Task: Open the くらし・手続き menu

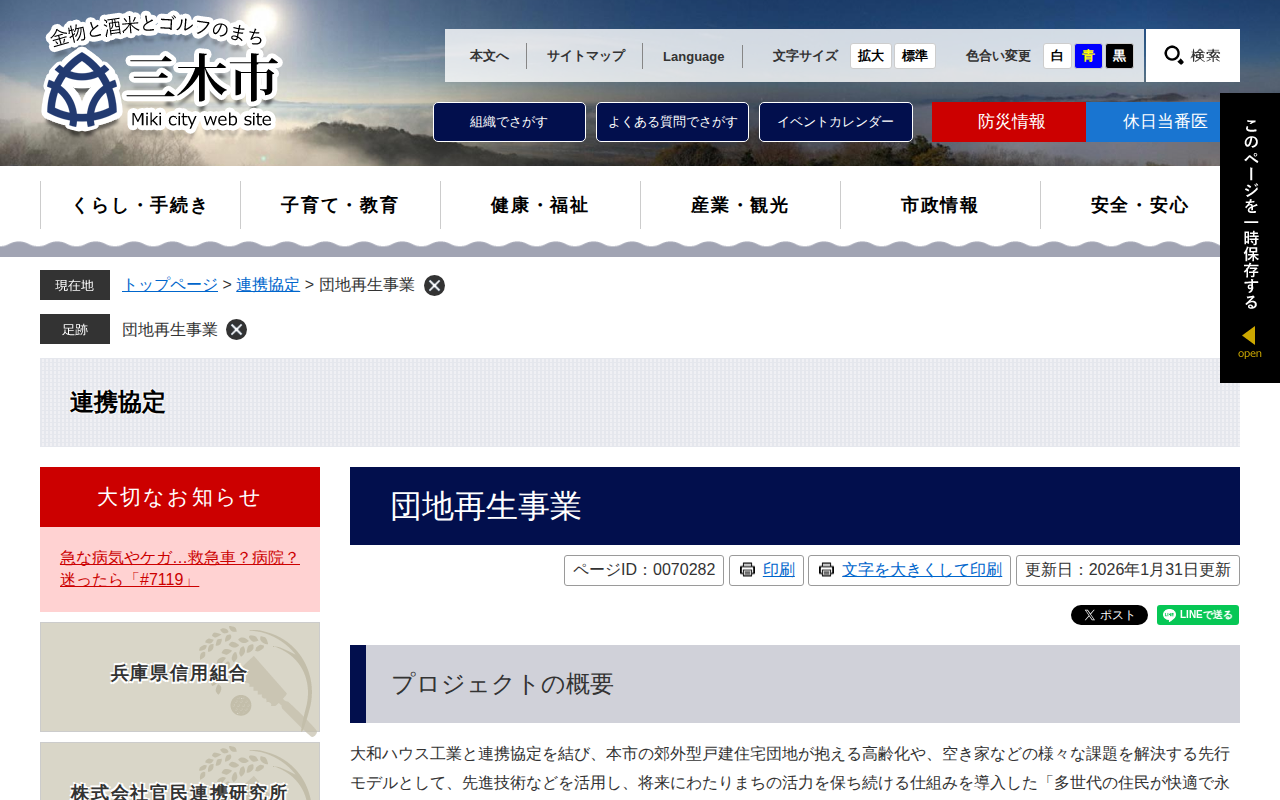Action: (x=140, y=205)
